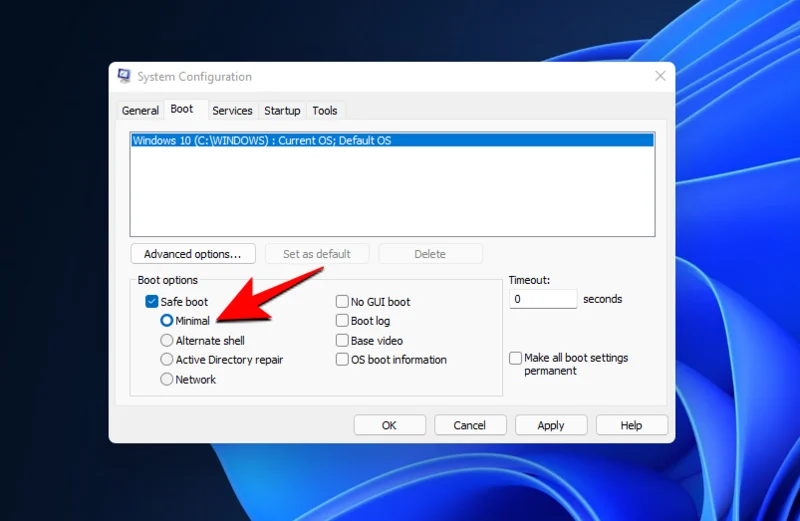
Task: Check OS boot information
Action: tap(342, 360)
